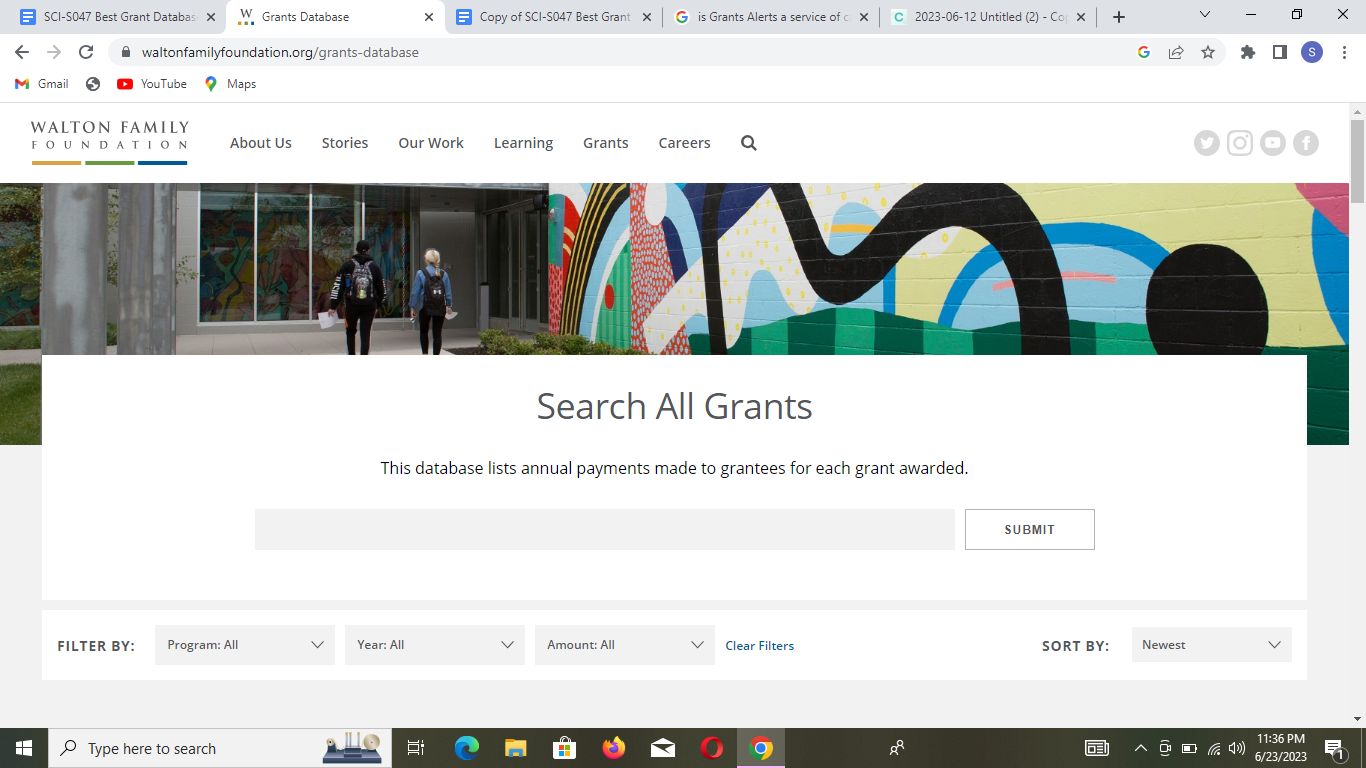Screen dimensions: 1366x768
Task: Click the Submit search button
Action: click(x=1029, y=529)
